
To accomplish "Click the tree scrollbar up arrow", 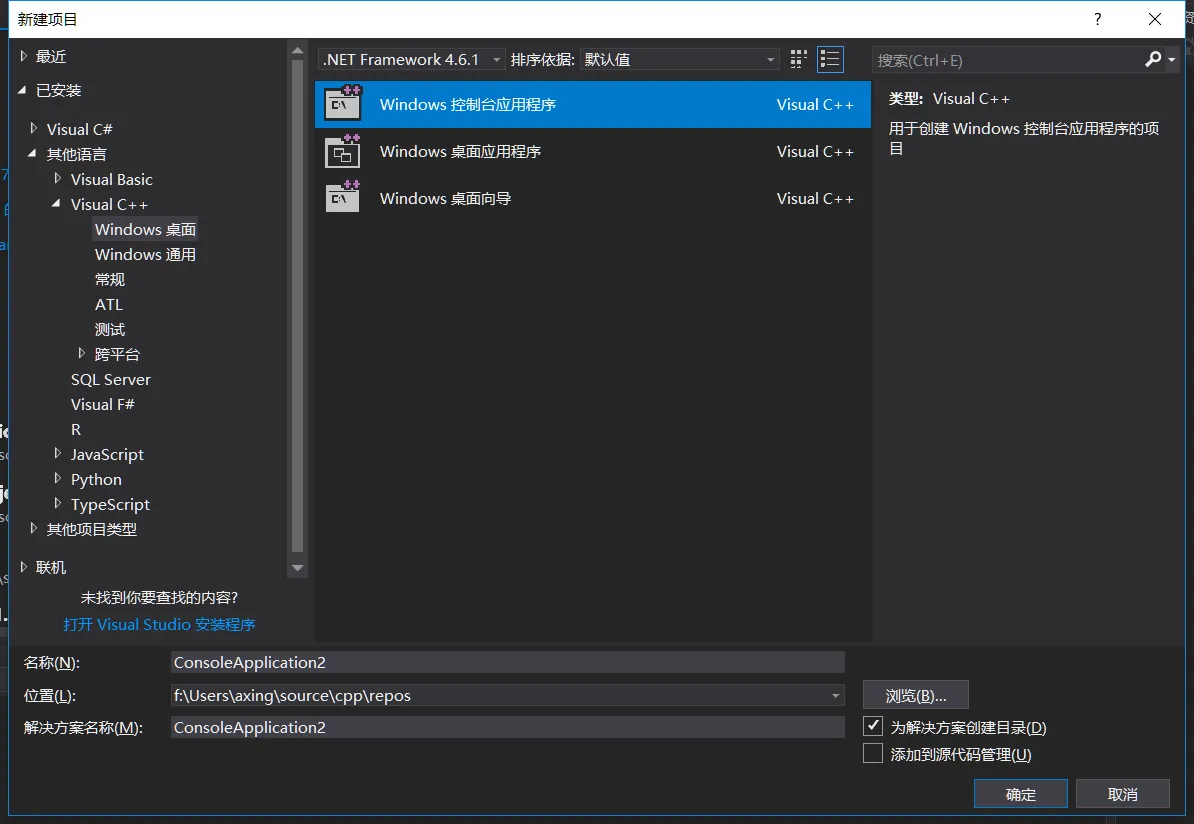I will coord(298,51).
